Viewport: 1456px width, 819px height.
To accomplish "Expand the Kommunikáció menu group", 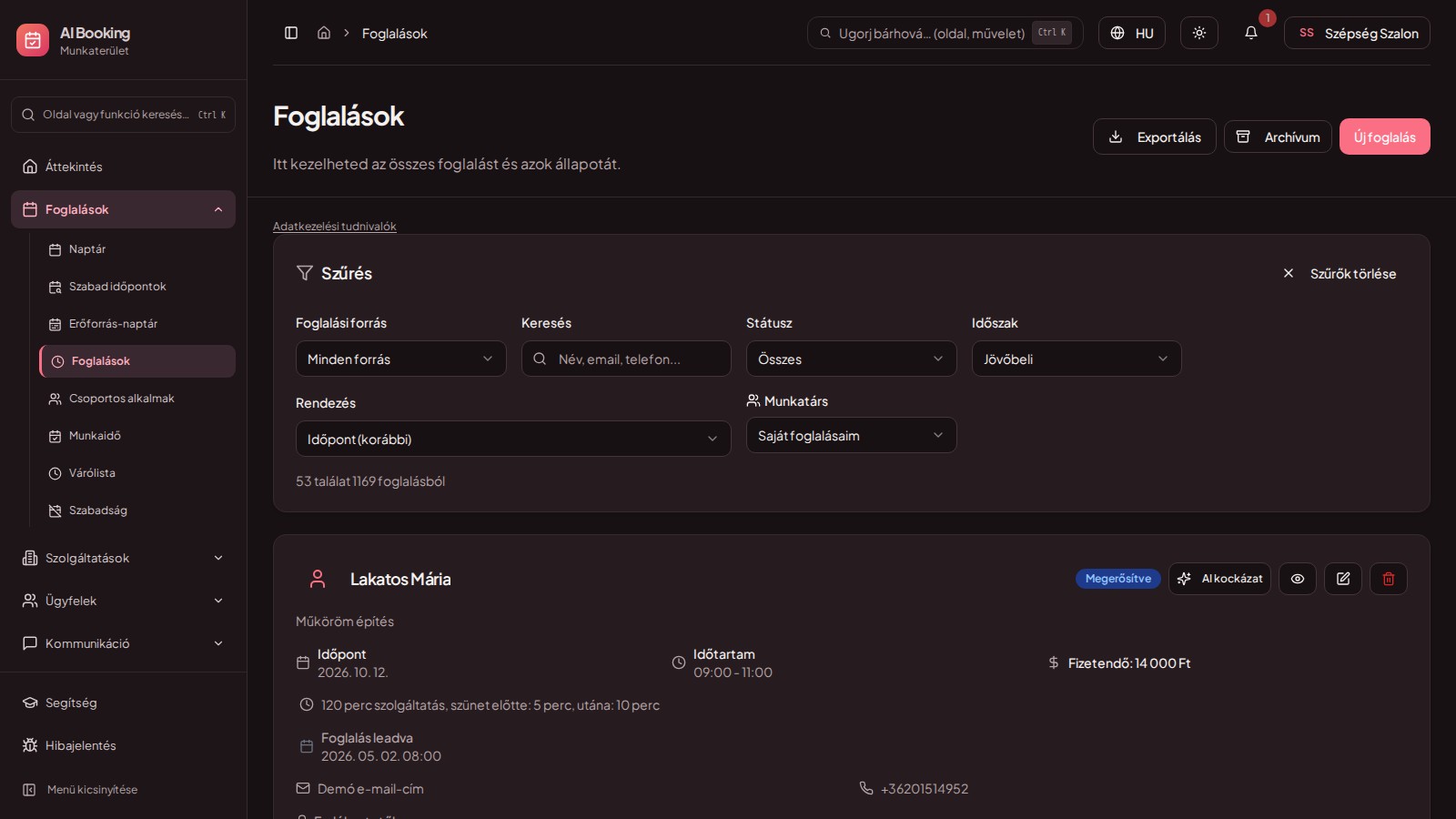I will pyautogui.click(x=123, y=643).
